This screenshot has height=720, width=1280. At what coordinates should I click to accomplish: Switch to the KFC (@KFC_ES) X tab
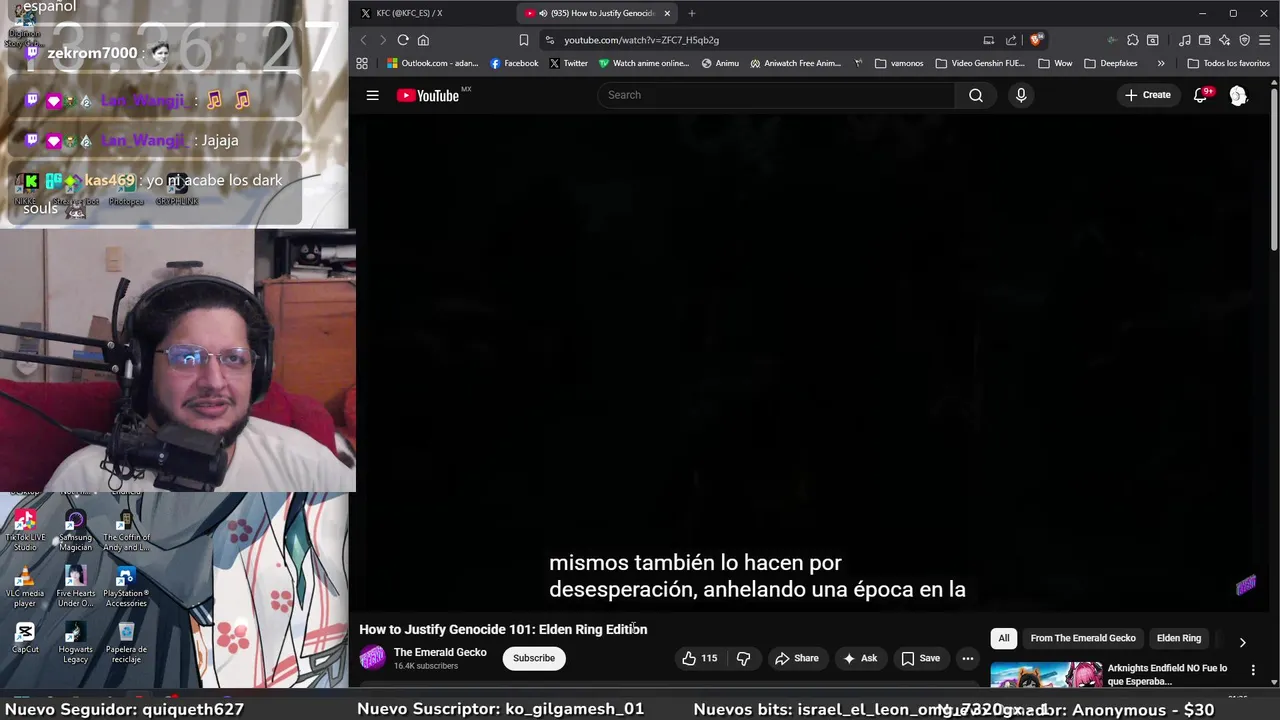pyautogui.click(x=430, y=13)
